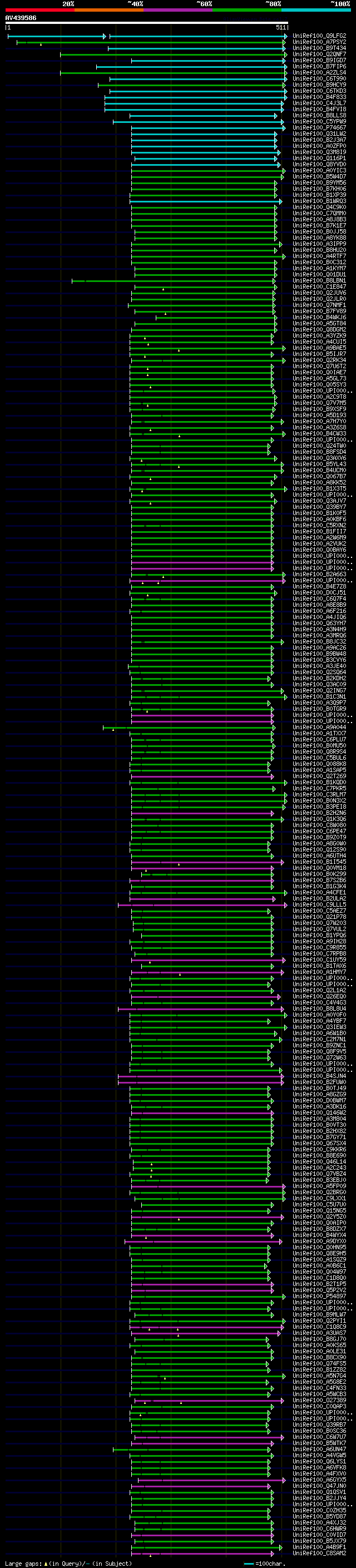Screen dimensions: 356x1568
Task: Select the UniRef100_B9HCY9 label
Action: click(319, 85)
